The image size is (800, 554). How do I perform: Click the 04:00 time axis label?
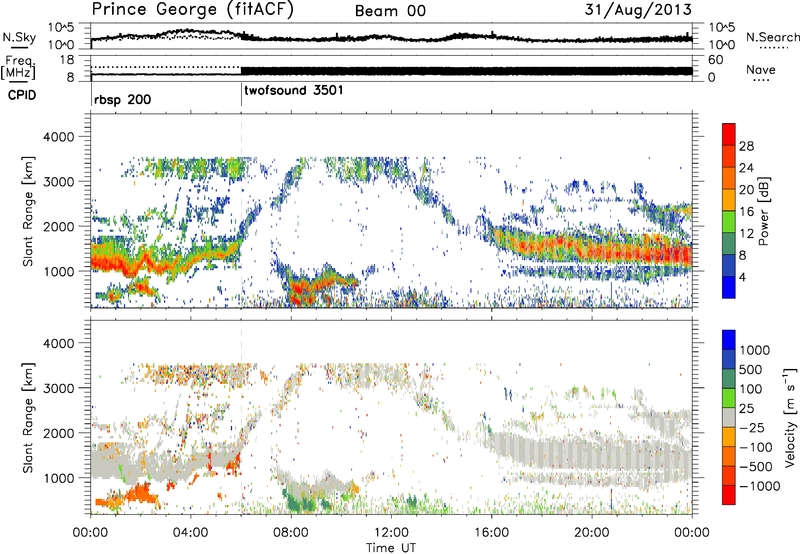[x=191, y=533]
